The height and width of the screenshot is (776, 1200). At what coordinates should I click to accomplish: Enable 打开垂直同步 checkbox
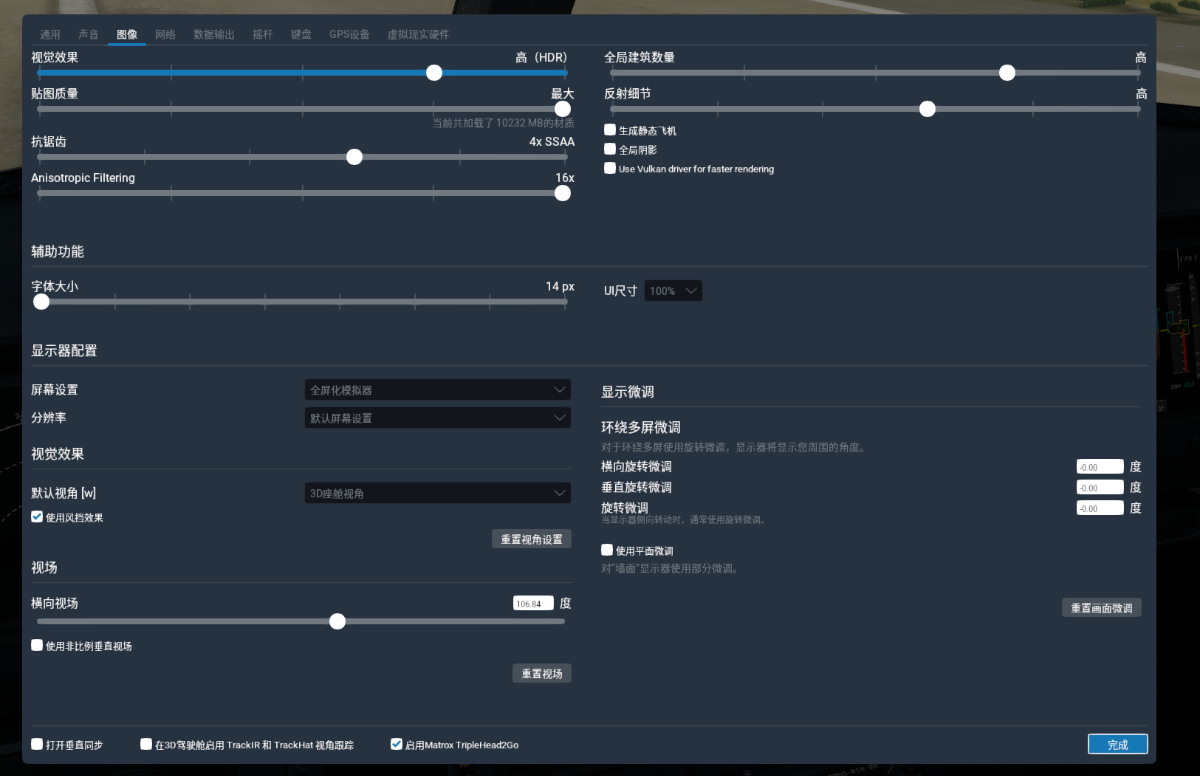tap(37, 744)
